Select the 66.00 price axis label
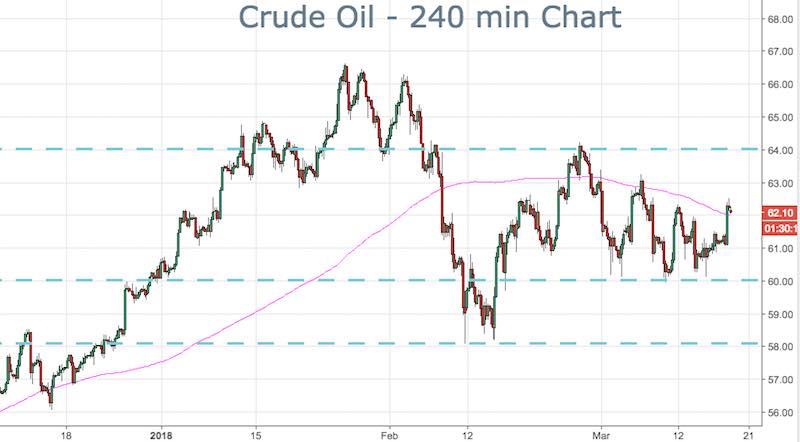 click(777, 85)
